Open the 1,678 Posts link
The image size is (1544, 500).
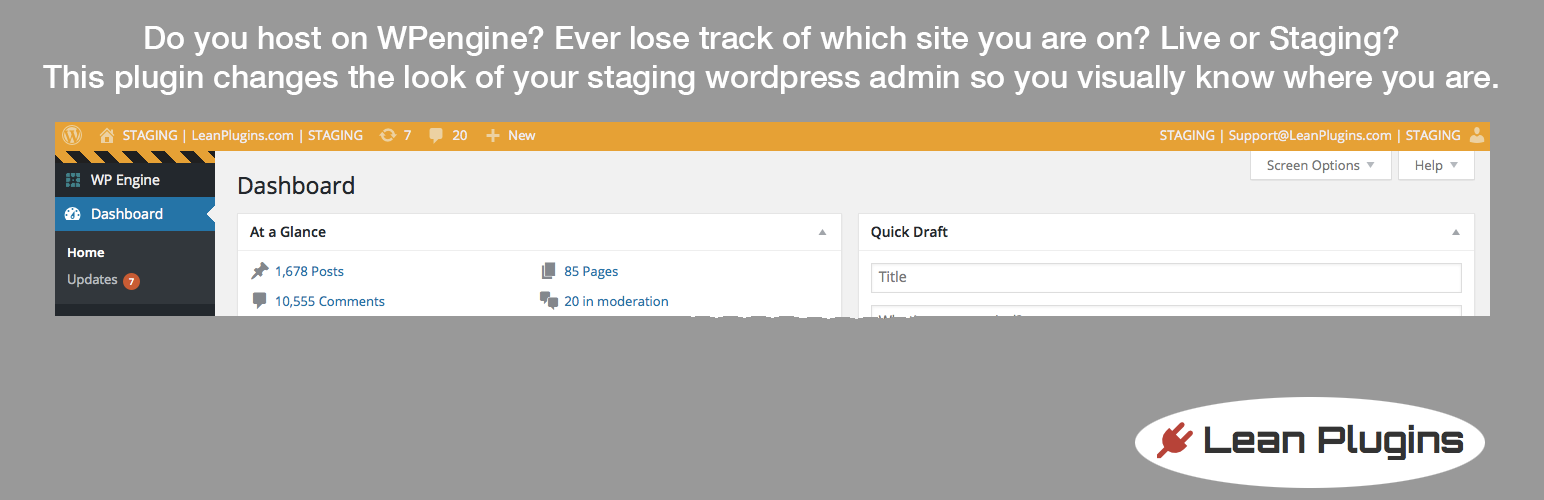pos(309,271)
